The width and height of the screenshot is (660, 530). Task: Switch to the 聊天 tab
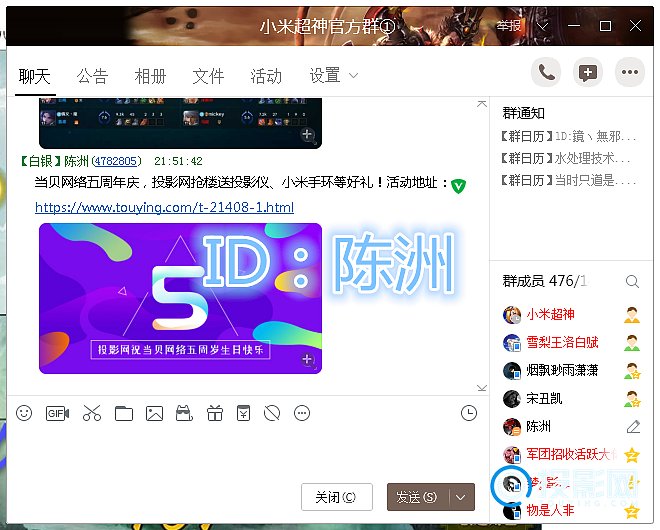pyautogui.click(x=35, y=76)
